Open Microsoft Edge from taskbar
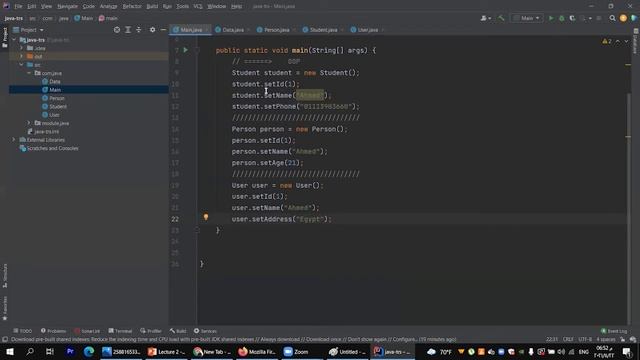Viewport: 640px width, 360px height. pos(89,351)
